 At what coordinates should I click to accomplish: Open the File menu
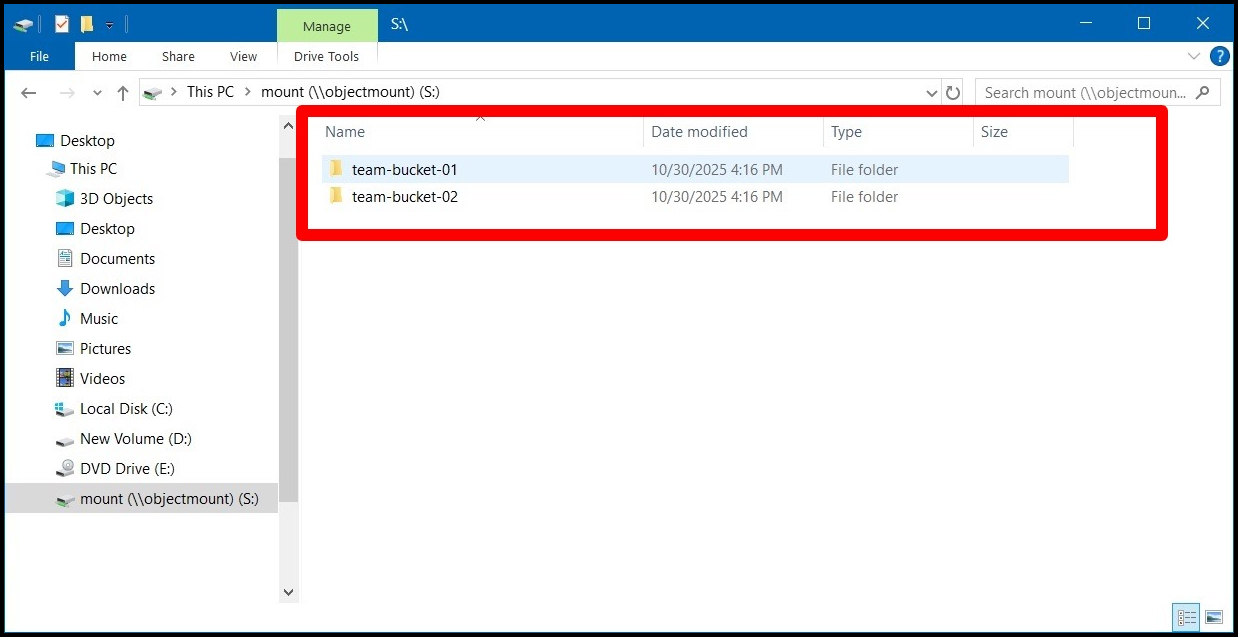pyautogui.click(x=39, y=57)
